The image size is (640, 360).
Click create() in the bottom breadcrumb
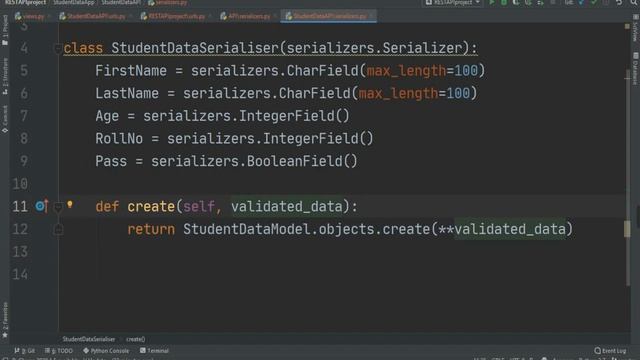[136, 339]
